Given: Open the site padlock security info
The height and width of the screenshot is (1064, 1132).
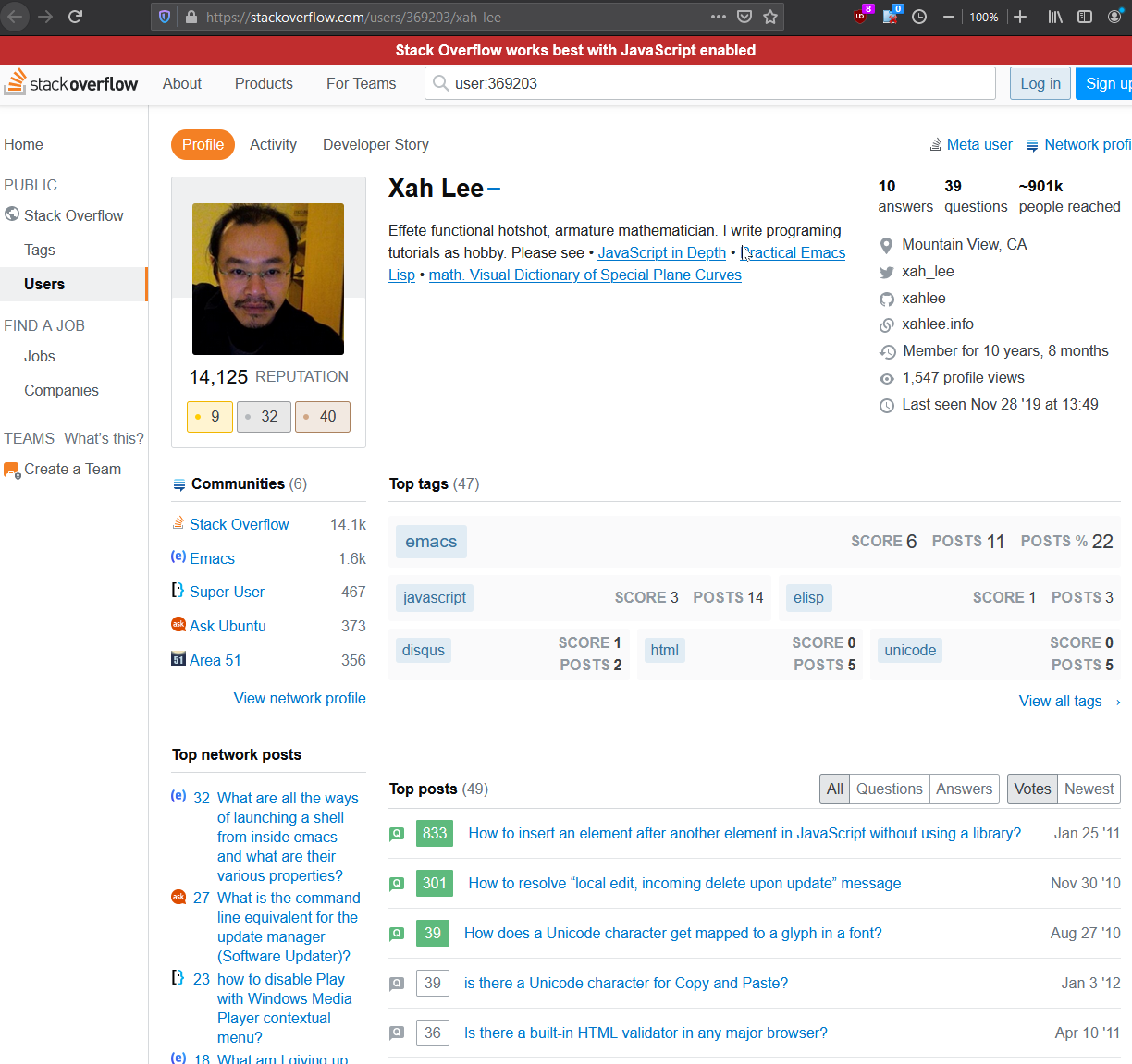Looking at the screenshot, I should point(191,17).
